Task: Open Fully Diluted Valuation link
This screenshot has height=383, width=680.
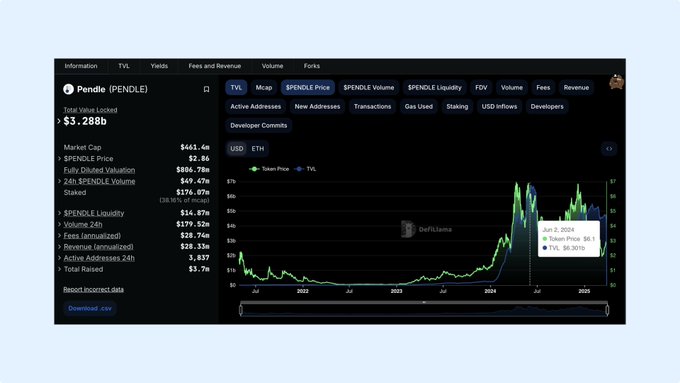Action: (99, 170)
